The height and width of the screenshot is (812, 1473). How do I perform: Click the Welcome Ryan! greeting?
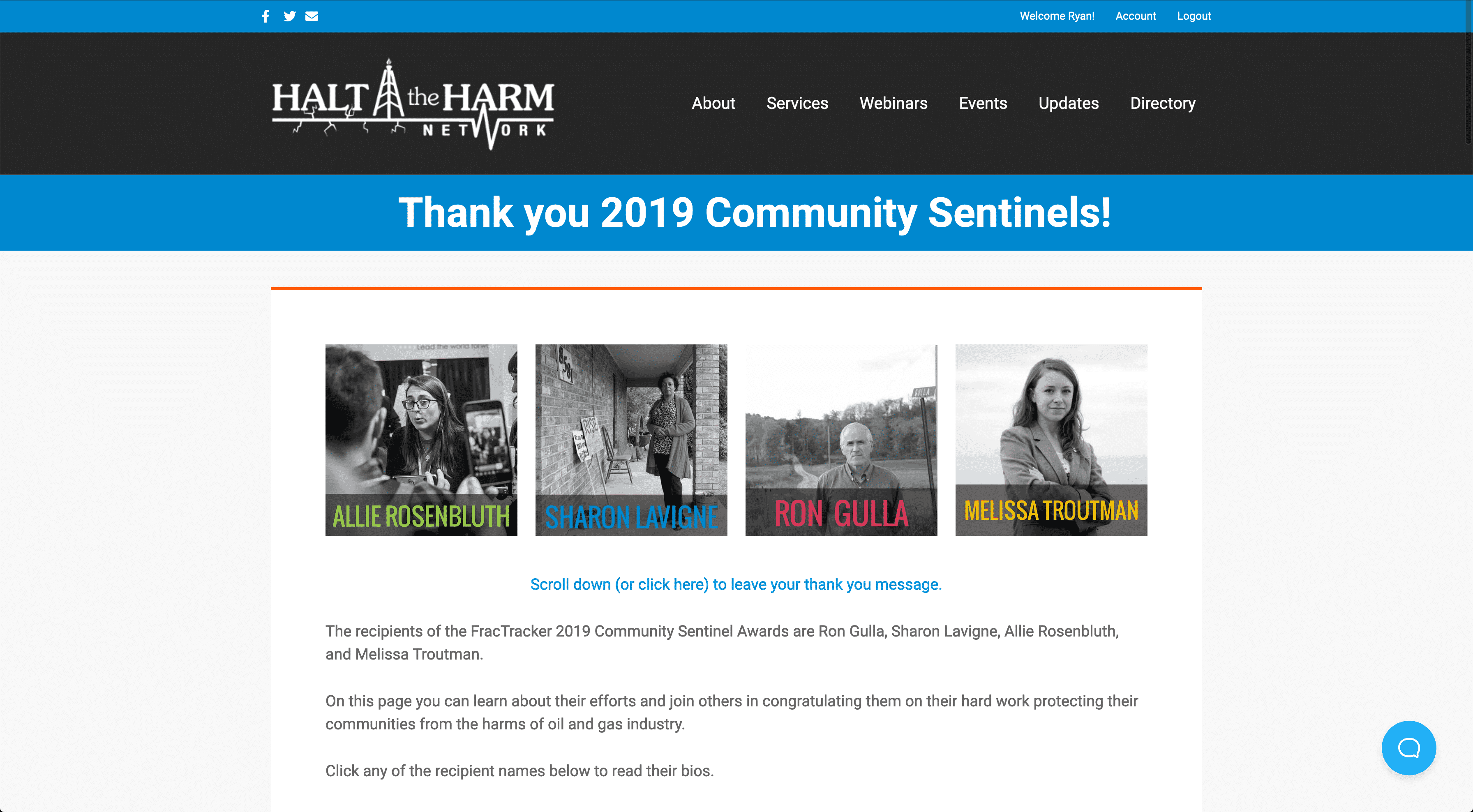[x=1057, y=16]
